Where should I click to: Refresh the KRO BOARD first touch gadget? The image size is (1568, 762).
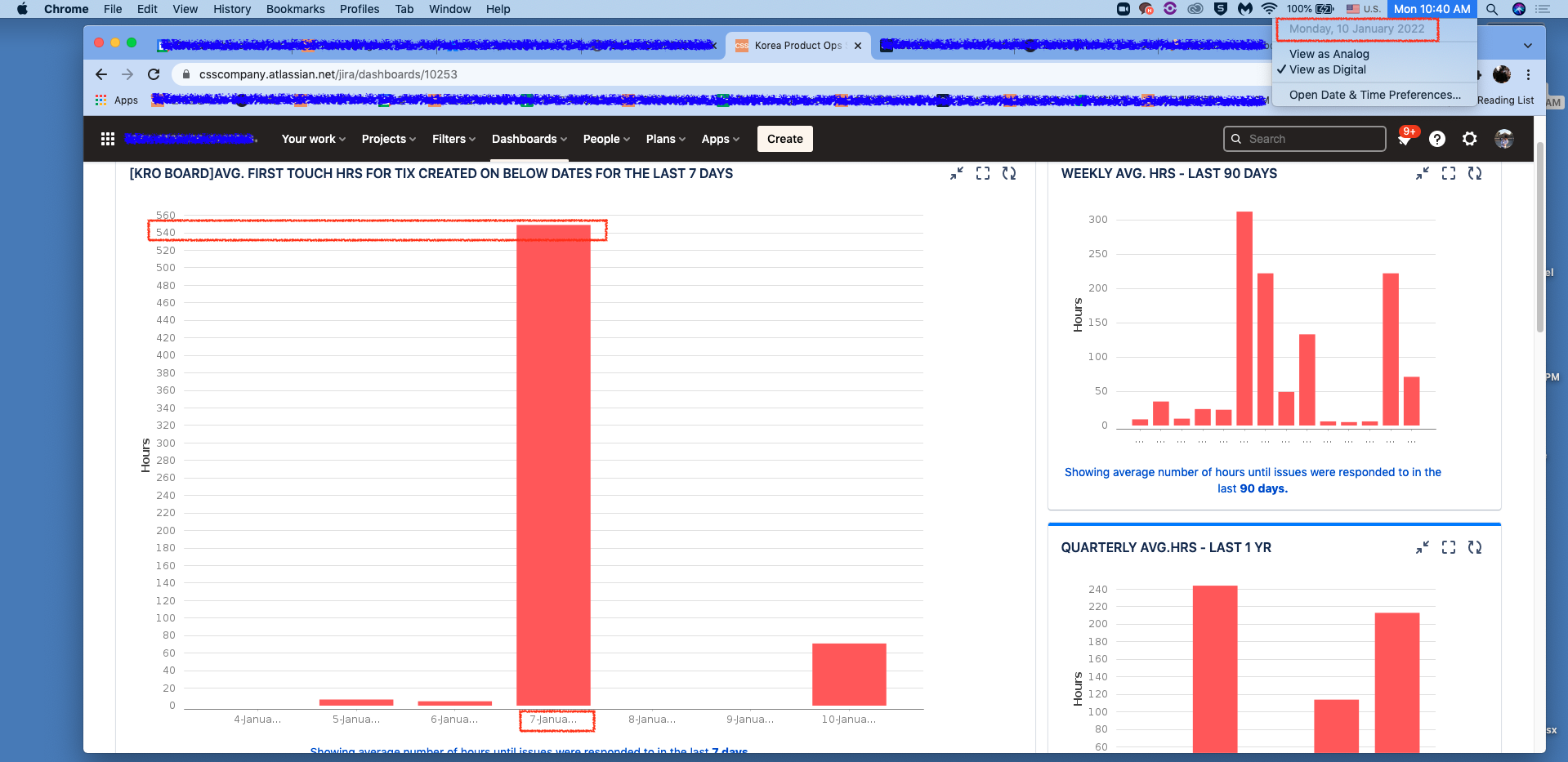point(1009,173)
